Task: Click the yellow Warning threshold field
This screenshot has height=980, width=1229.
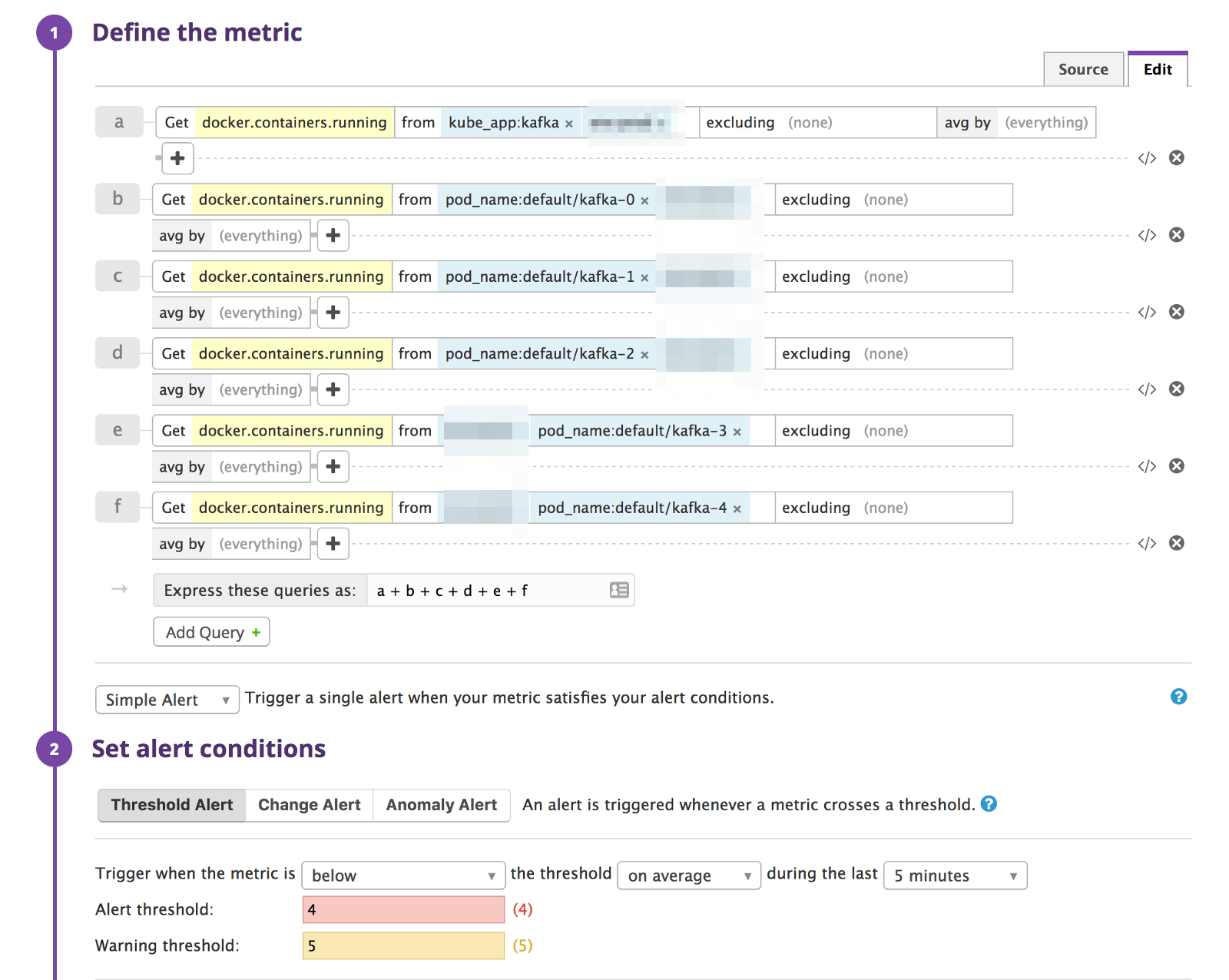Action: pyautogui.click(x=403, y=945)
